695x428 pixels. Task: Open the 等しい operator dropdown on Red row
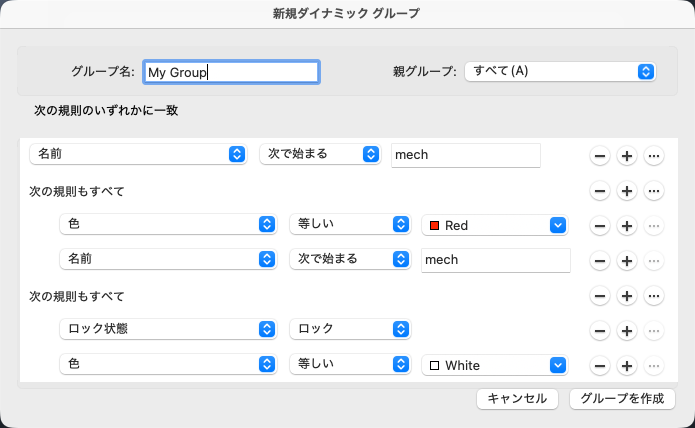pos(349,225)
